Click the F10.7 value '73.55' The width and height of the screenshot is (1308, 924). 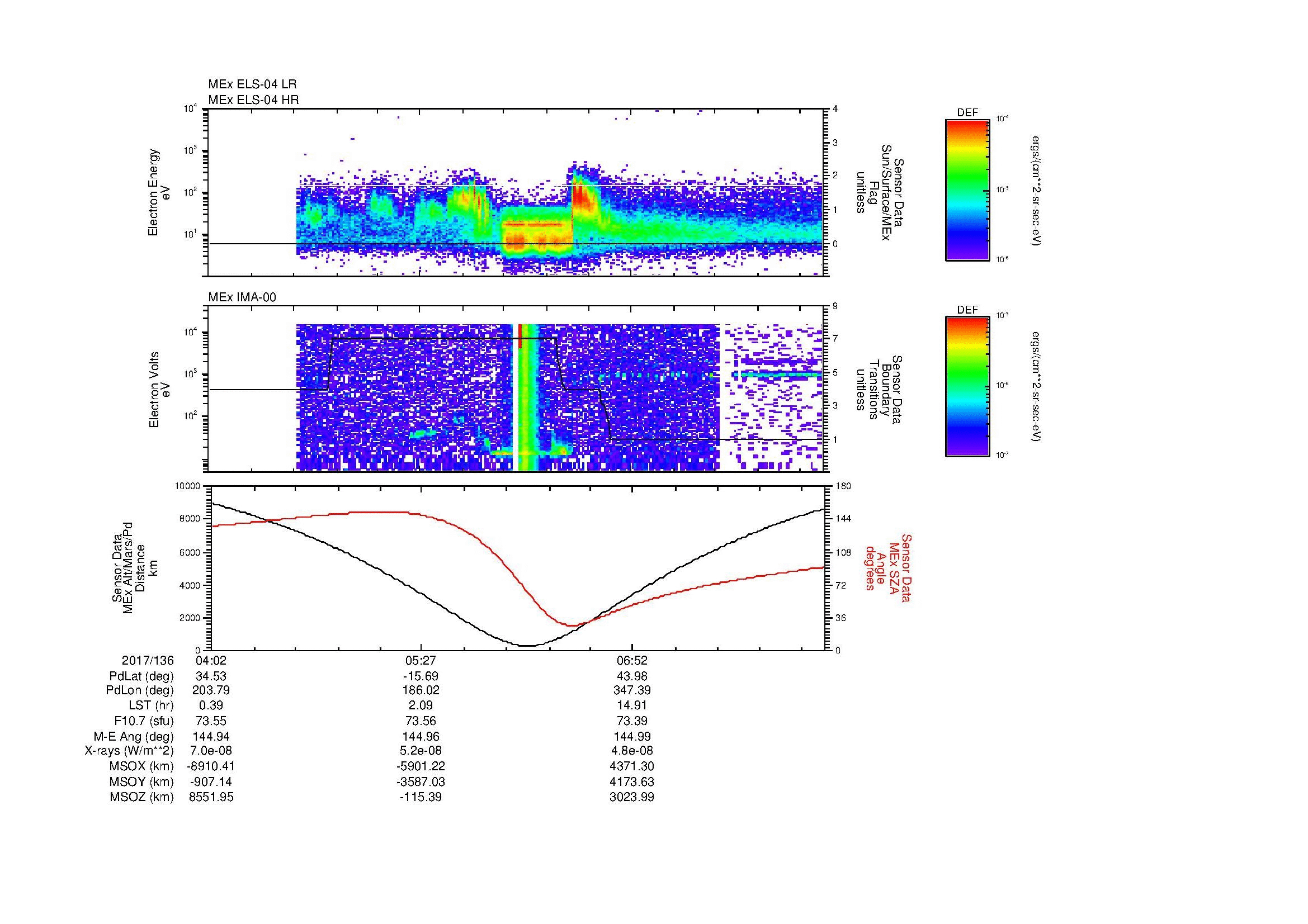pyautogui.click(x=211, y=721)
